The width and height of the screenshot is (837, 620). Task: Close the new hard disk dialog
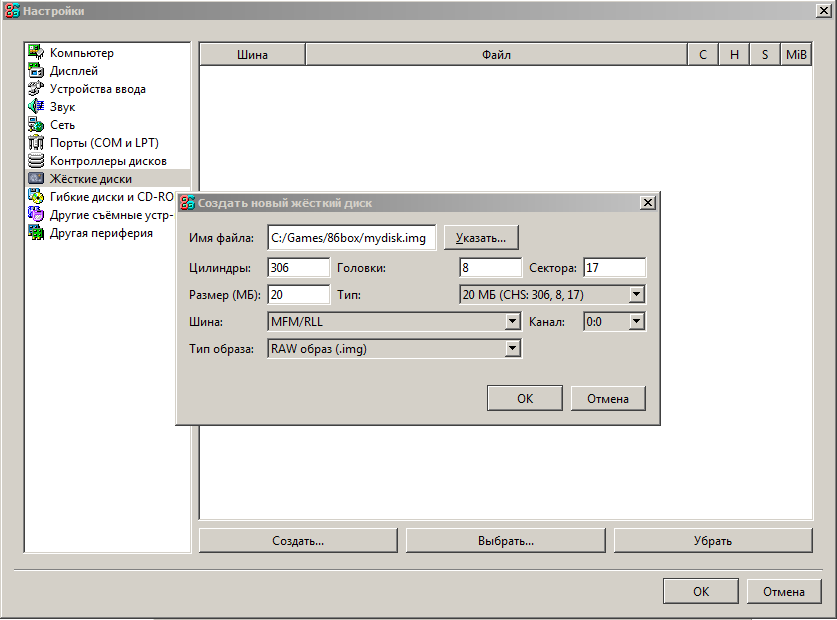coord(648,203)
